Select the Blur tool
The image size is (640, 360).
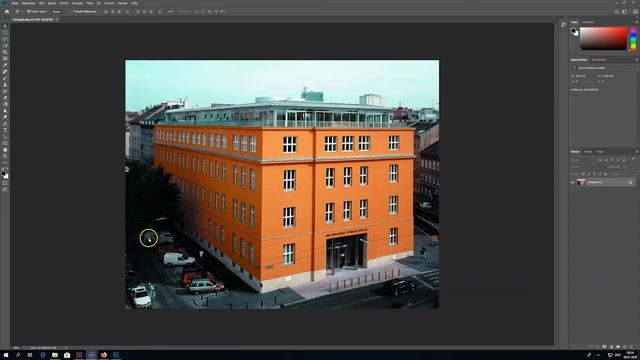(5, 111)
